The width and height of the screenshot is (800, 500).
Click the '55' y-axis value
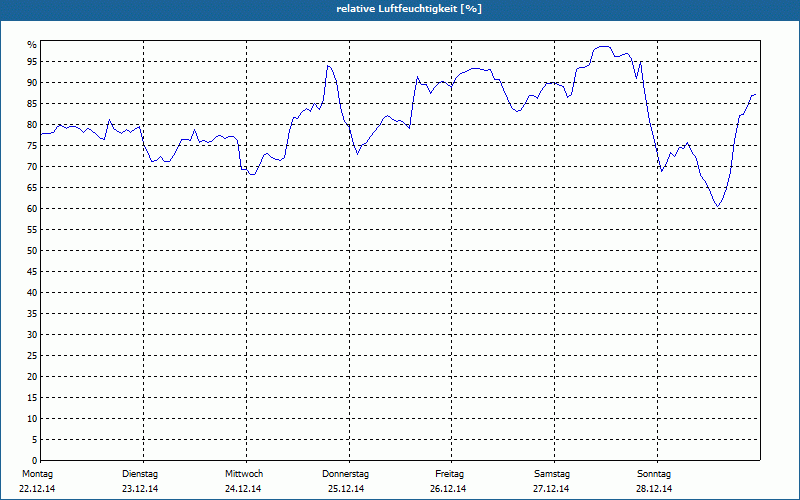coord(32,230)
